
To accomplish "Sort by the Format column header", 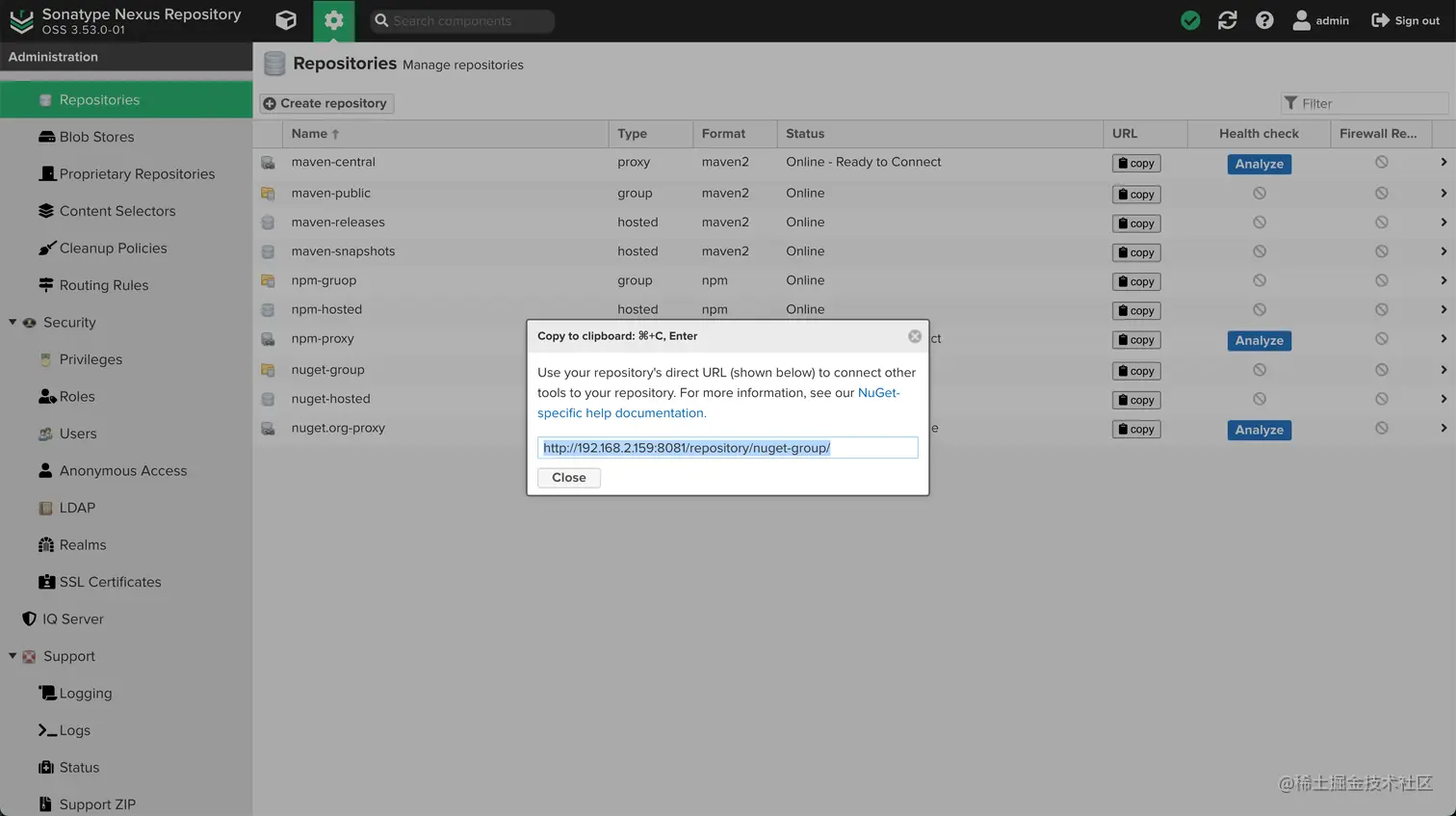I will coord(735,134).
